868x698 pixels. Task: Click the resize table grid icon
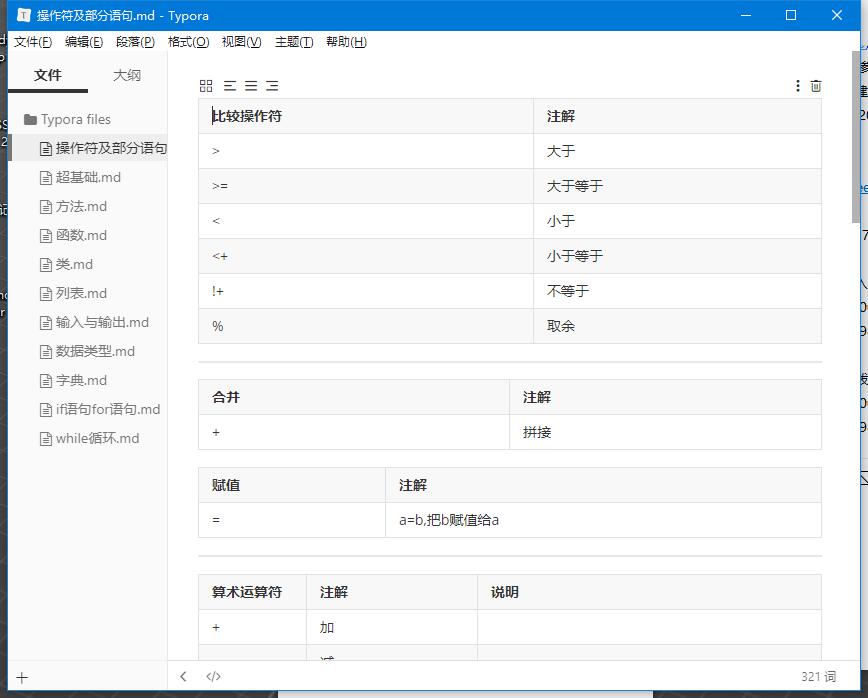point(206,86)
